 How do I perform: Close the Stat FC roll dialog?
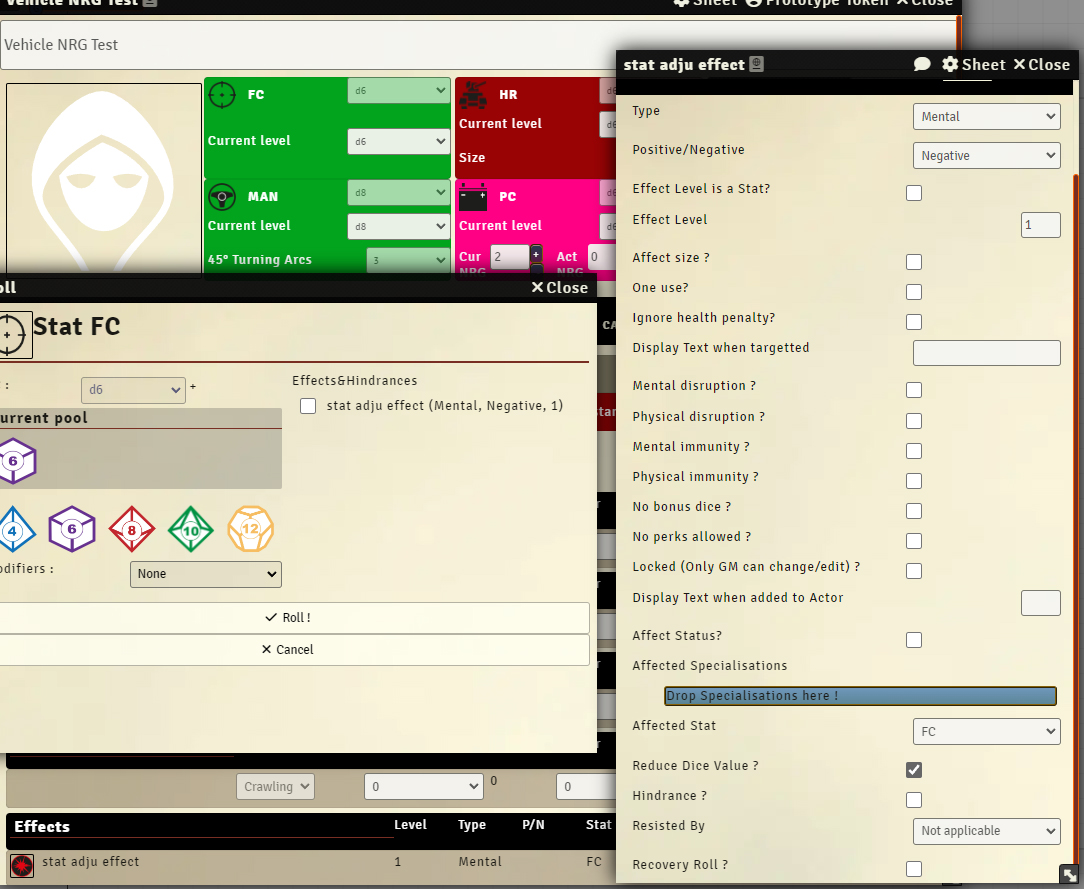tap(559, 288)
